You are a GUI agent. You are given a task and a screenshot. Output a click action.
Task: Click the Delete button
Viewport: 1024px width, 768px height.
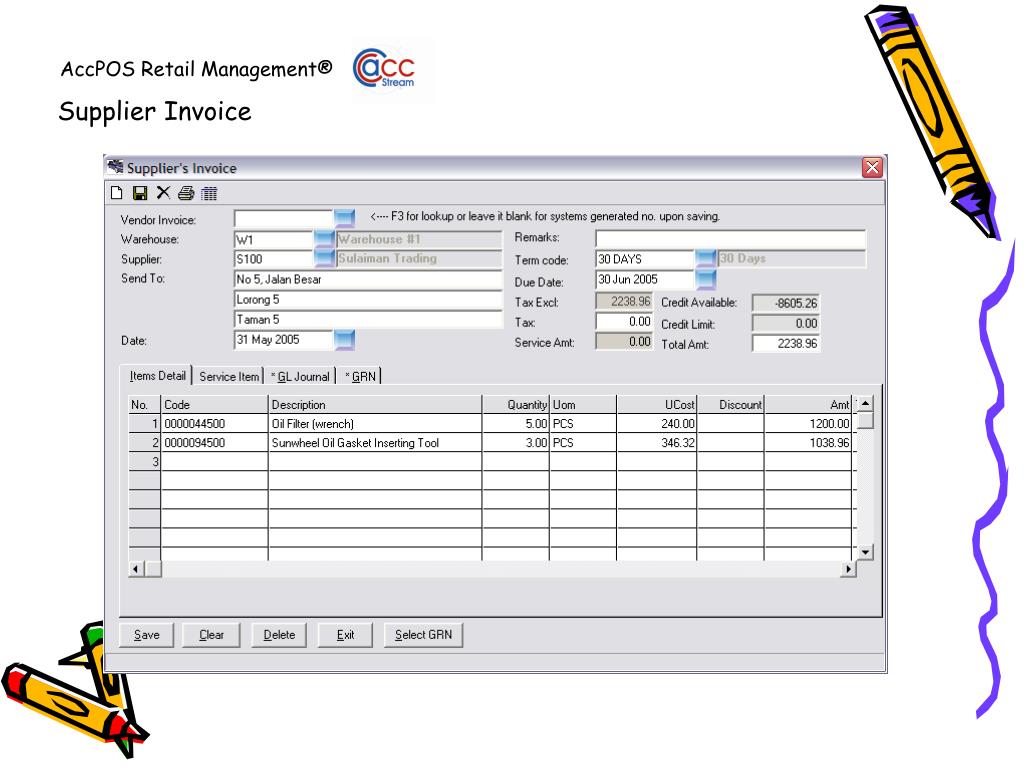coord(279,635)
